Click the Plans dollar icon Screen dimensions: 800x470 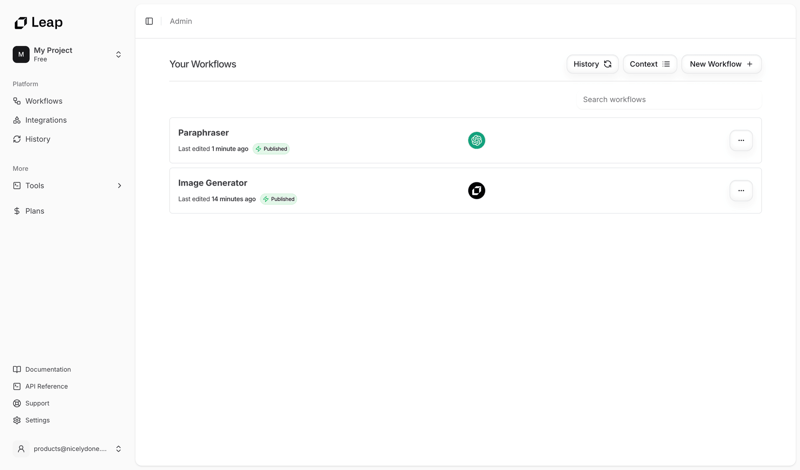click(x=17, y=211)
